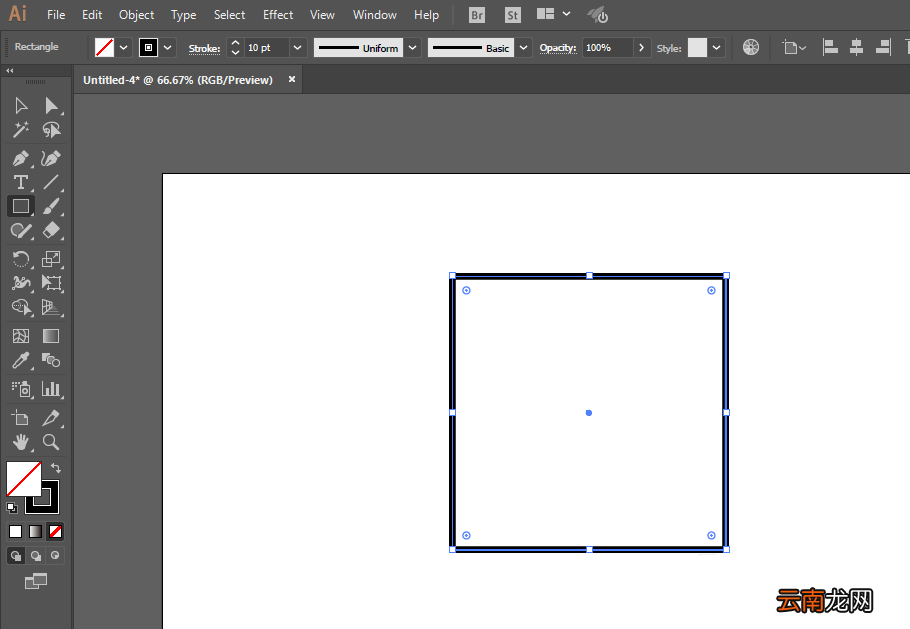Screen dimensions: 910x629
Task: Set None fill mode button
Action: click(x=55, y=531)
